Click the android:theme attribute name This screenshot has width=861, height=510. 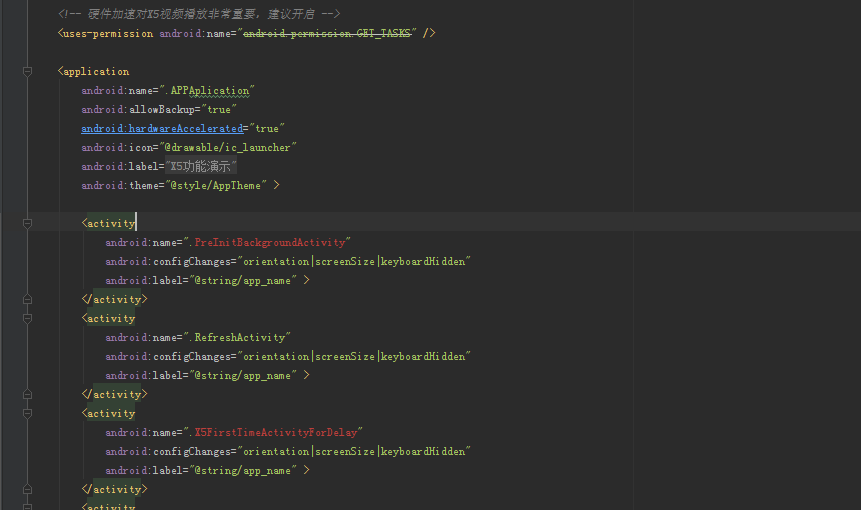[x=120, y=186]
